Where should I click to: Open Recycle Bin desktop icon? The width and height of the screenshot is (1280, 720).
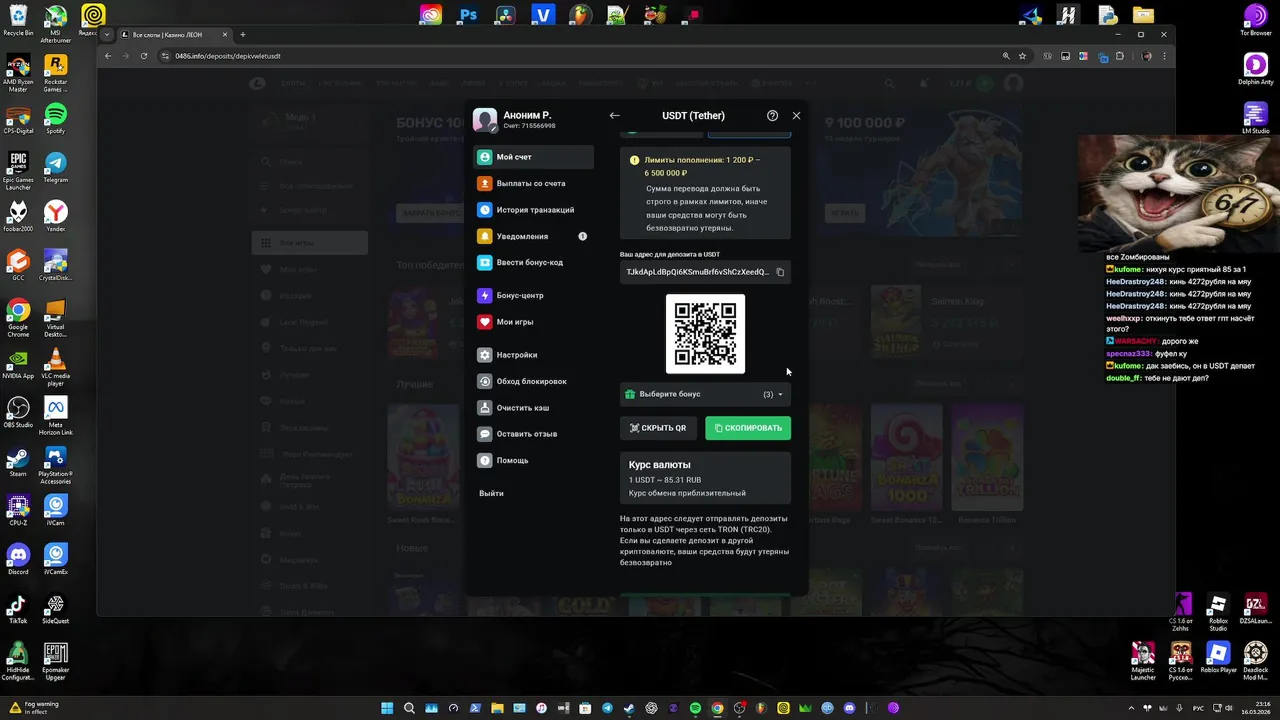(18, 21)
